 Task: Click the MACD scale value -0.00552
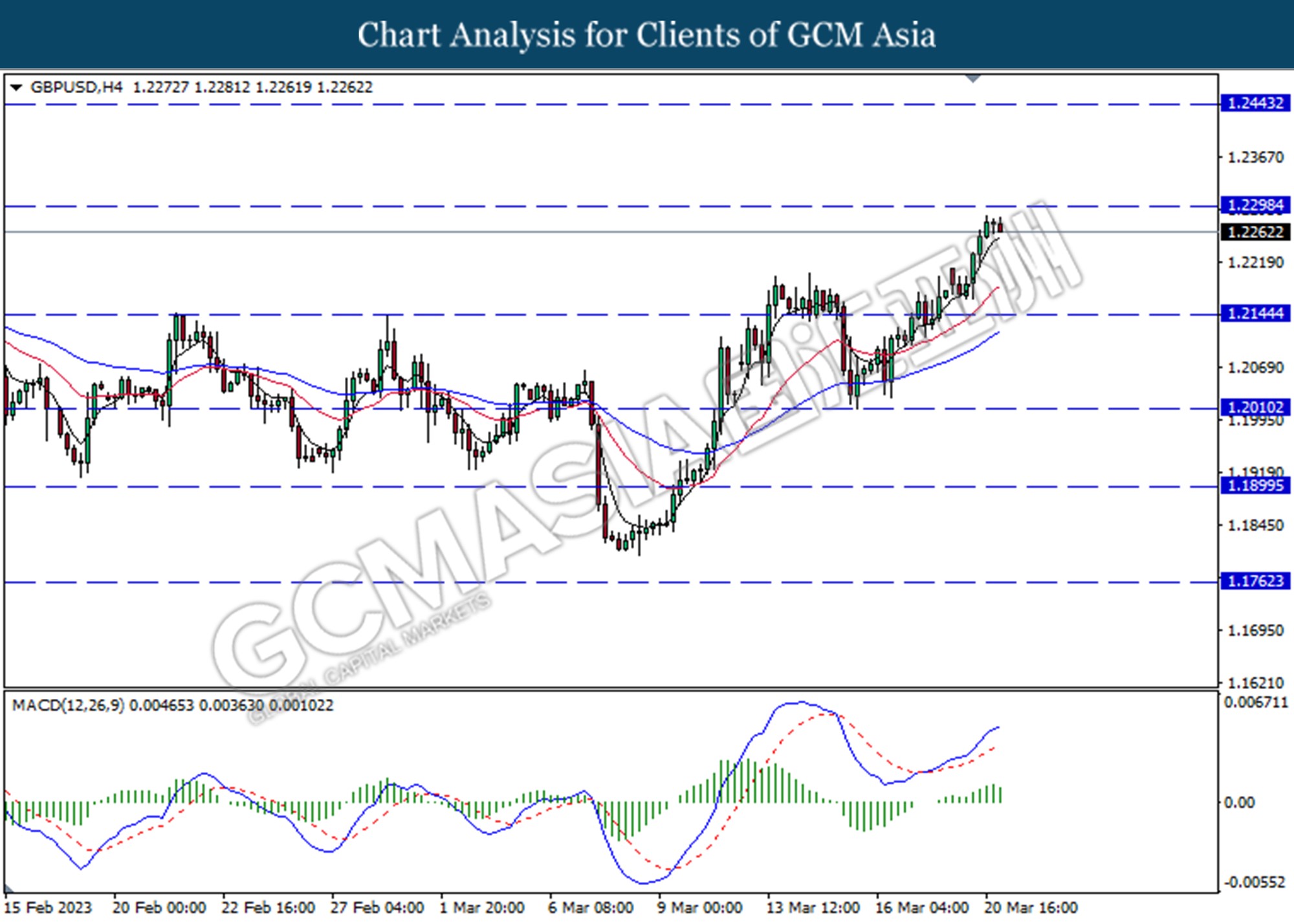(x=1254, y=883)
